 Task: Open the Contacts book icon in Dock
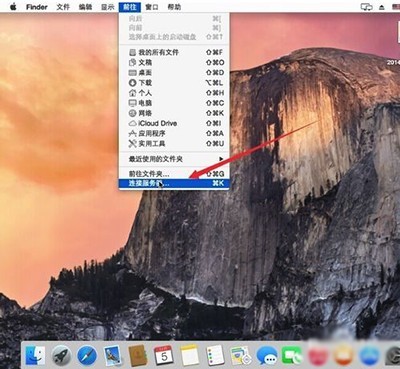[x=138, y=355]
